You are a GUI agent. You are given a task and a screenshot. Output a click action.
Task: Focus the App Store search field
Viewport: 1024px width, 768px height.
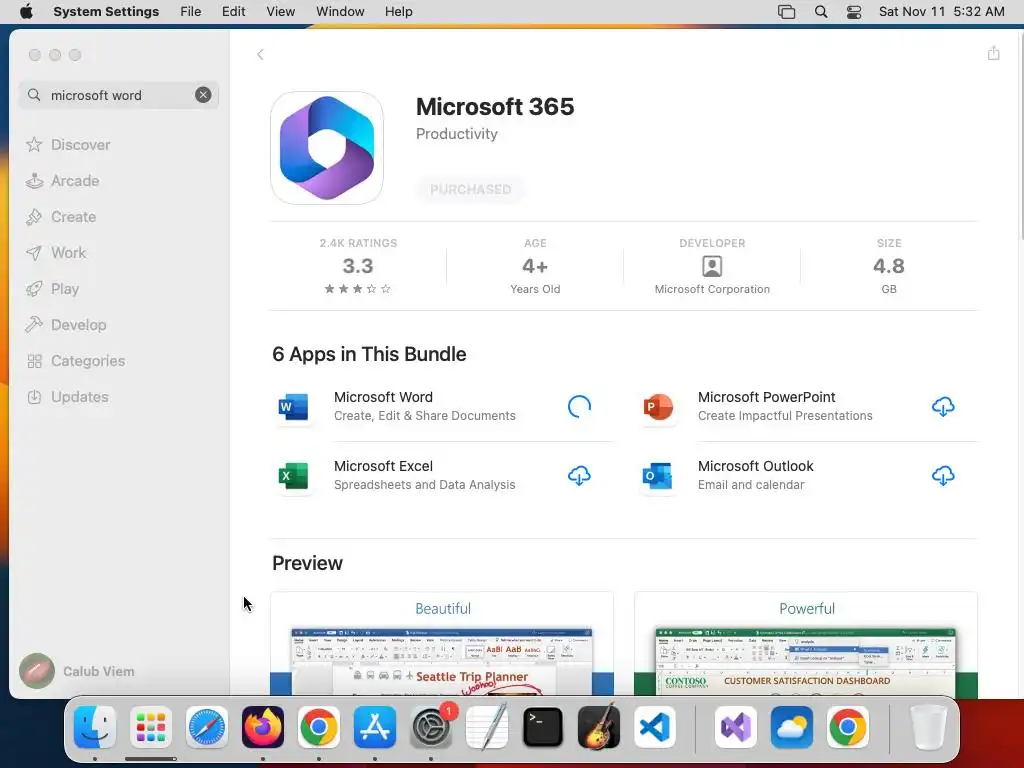pyautogui.click(x=119, y=95)
